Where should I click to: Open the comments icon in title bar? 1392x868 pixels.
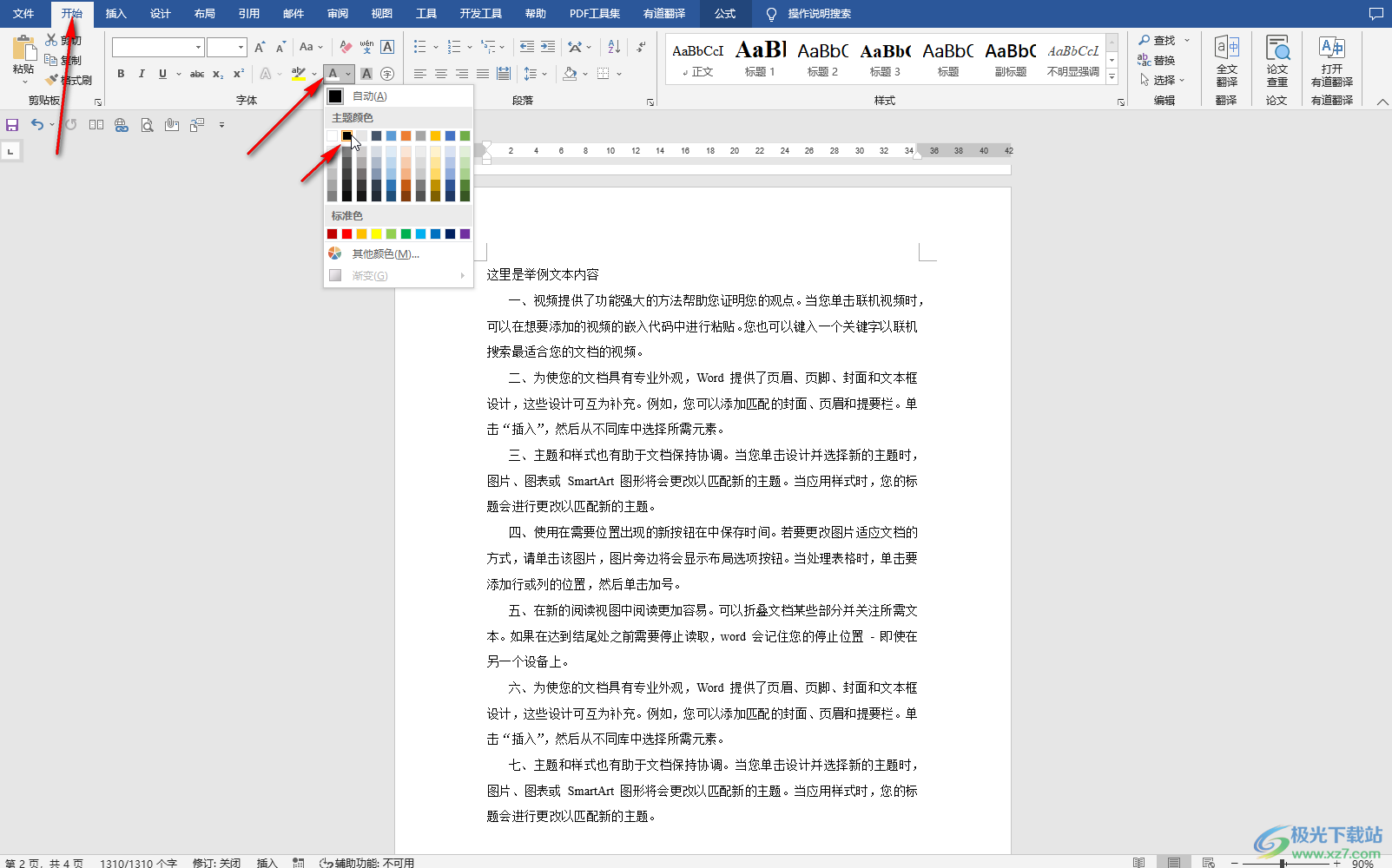[1376, 13]
